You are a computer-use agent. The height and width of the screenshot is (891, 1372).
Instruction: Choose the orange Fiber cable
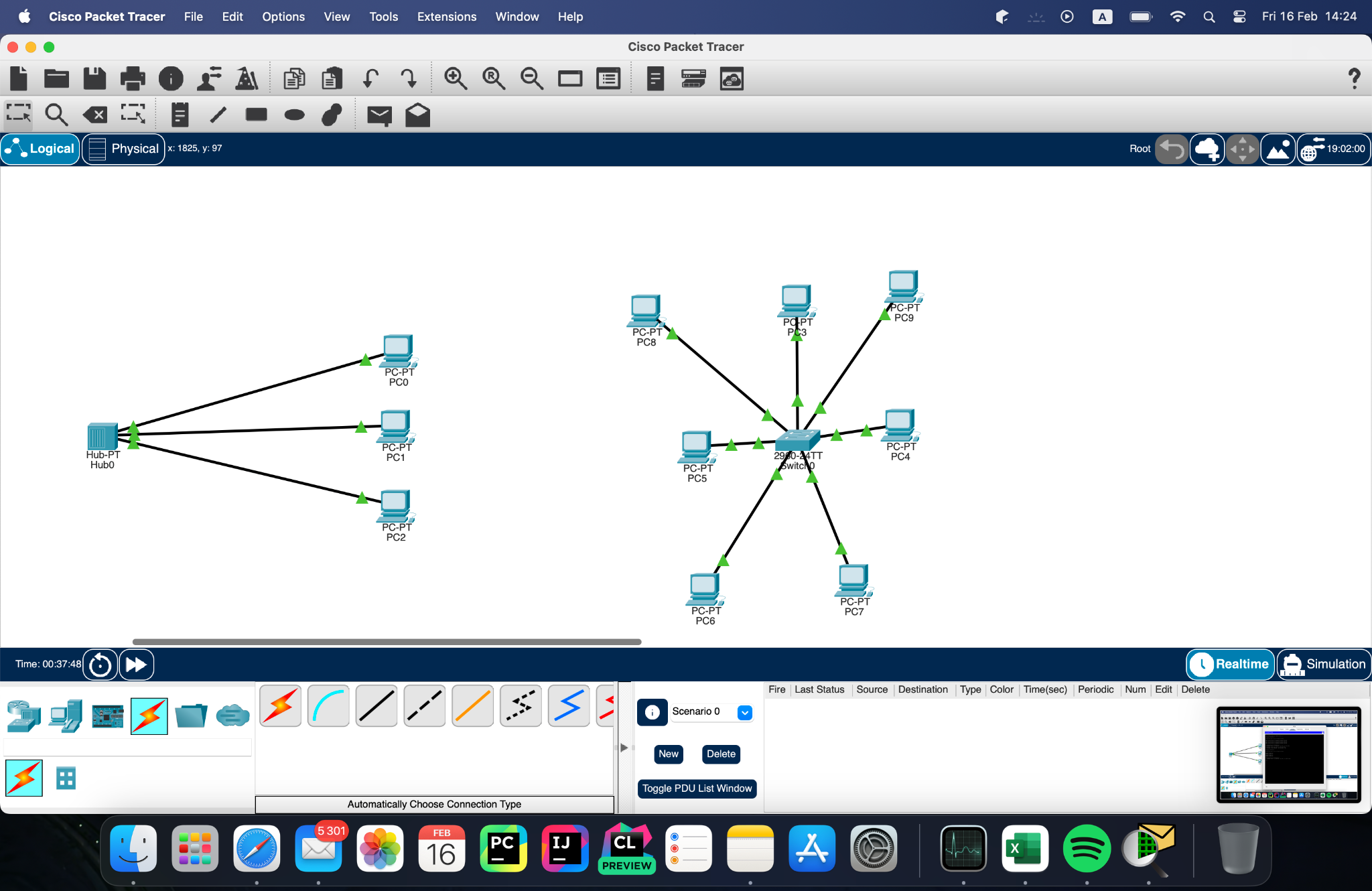click(473, 706)
